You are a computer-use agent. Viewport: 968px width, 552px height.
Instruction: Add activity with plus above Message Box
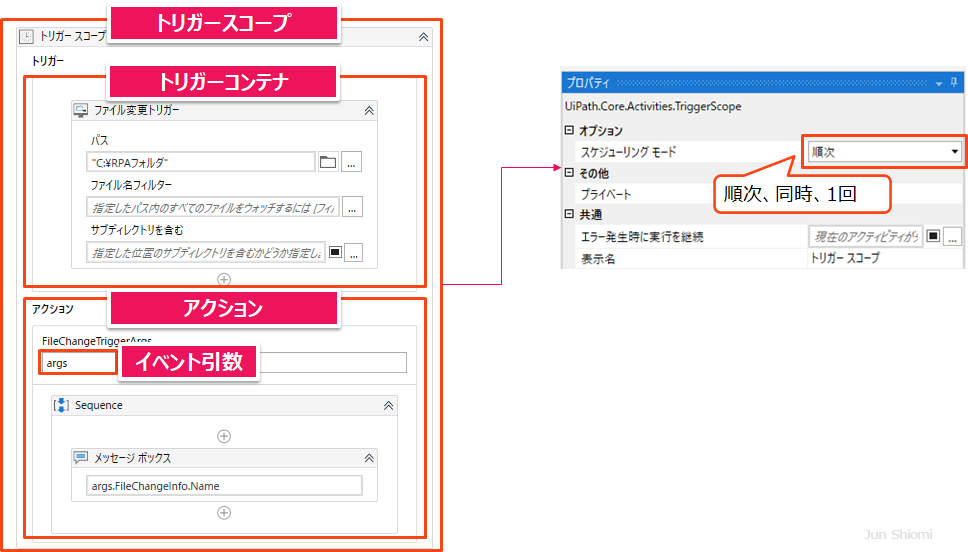coord(224,437)
